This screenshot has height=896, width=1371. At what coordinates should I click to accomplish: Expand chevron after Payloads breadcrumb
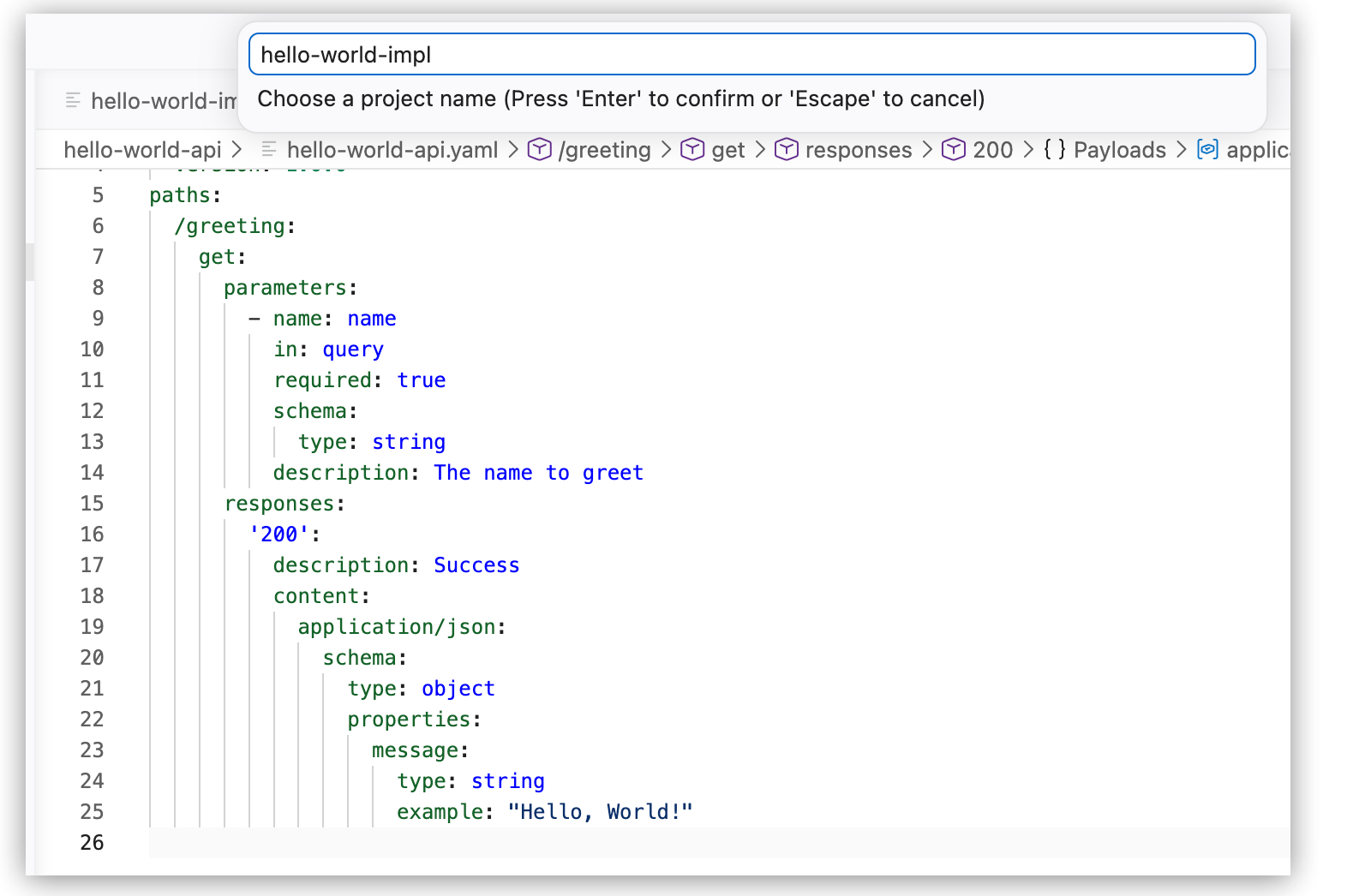click(1181, 150)
